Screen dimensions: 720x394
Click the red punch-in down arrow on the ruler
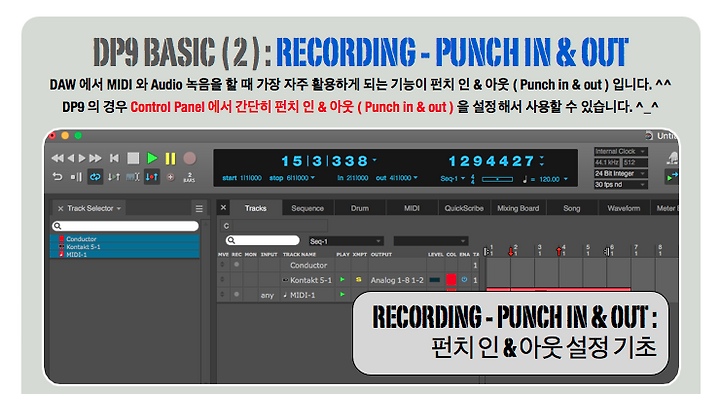[511, 252]
